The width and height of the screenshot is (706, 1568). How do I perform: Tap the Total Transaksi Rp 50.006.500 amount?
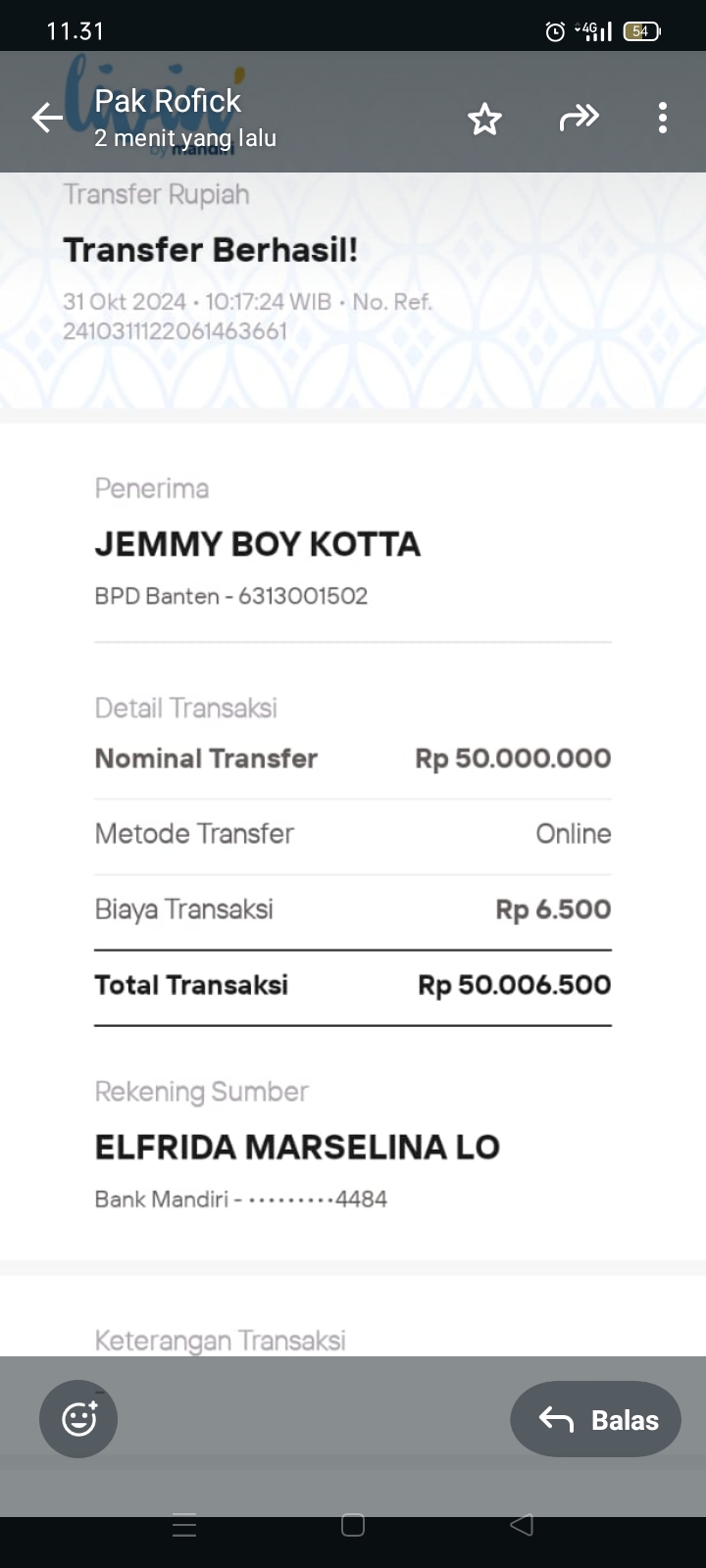(x=514, y=985)
